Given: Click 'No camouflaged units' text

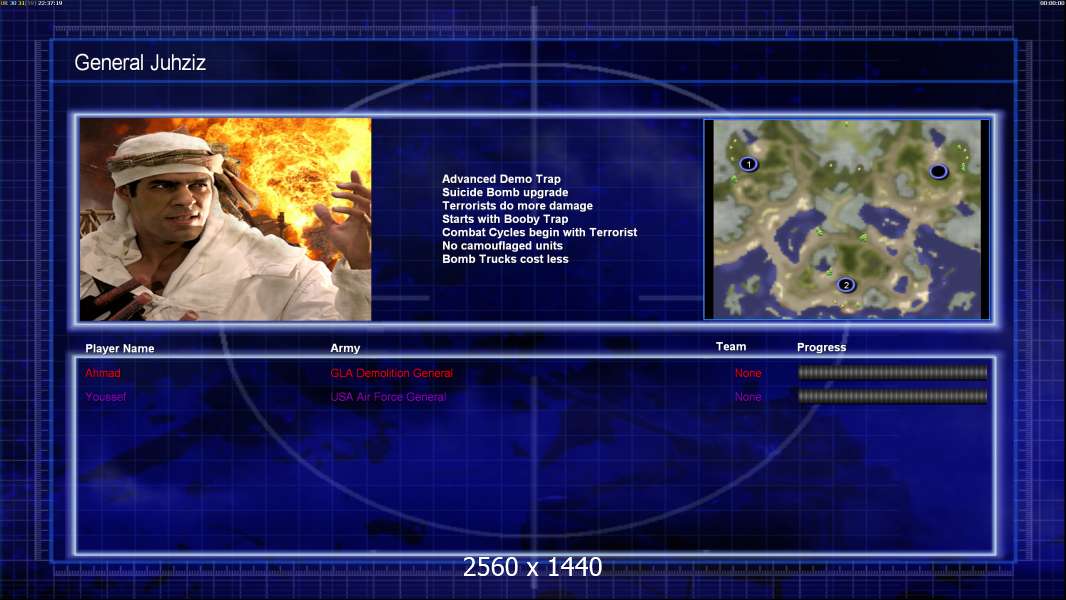Looking at the screenshot, I should pos(502,245).
